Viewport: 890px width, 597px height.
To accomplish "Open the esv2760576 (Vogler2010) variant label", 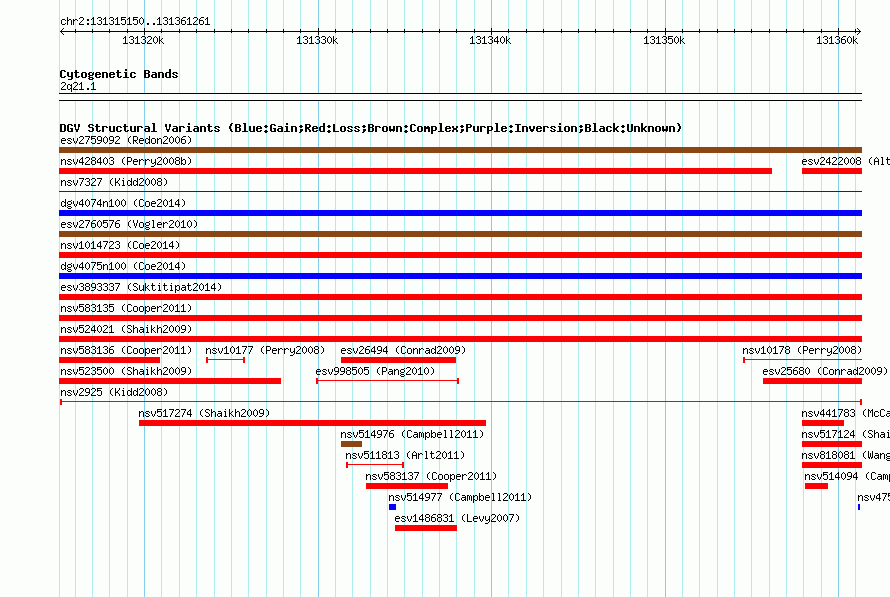I will 129,224.
